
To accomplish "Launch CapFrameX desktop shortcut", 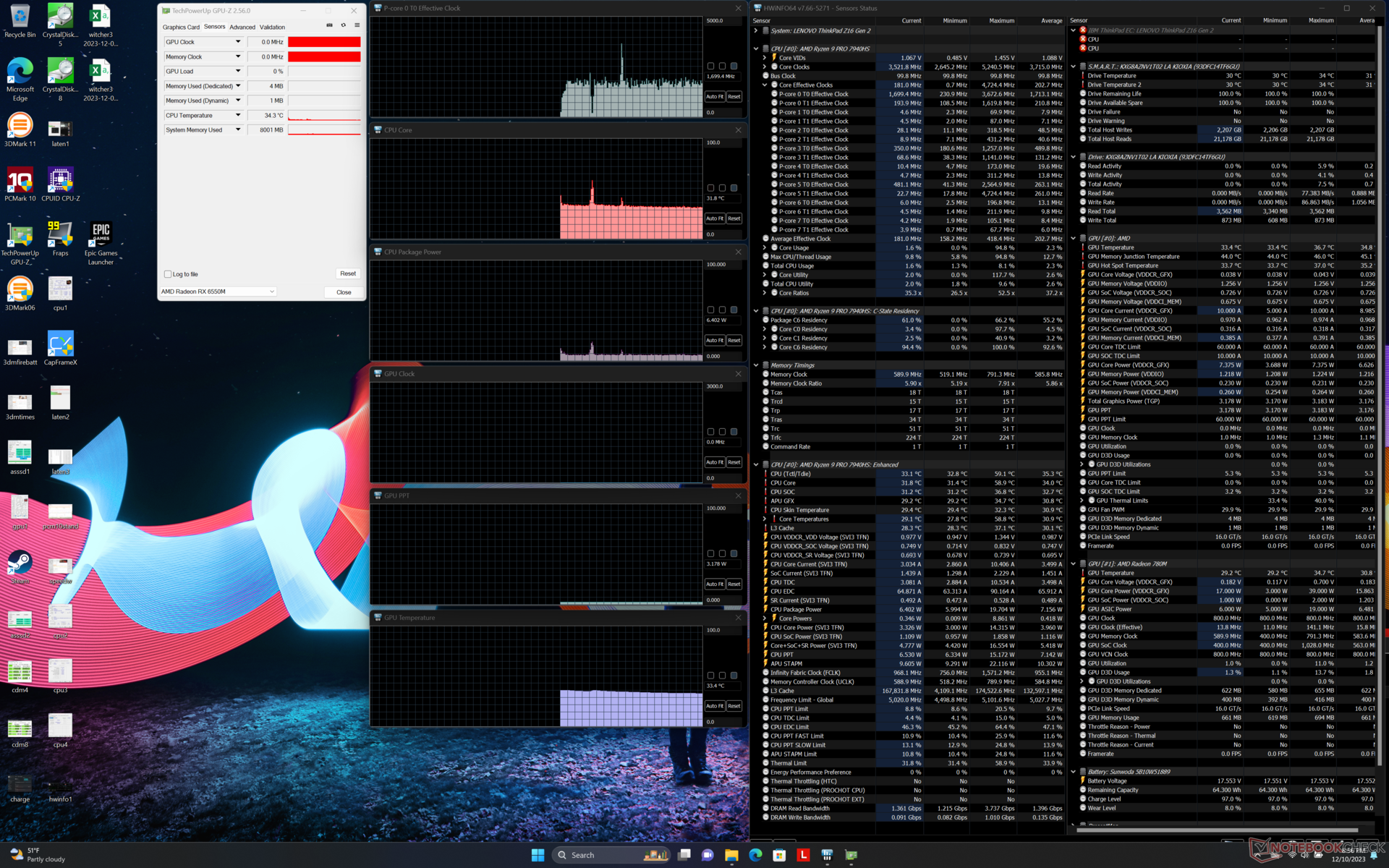I will [60, 349].
